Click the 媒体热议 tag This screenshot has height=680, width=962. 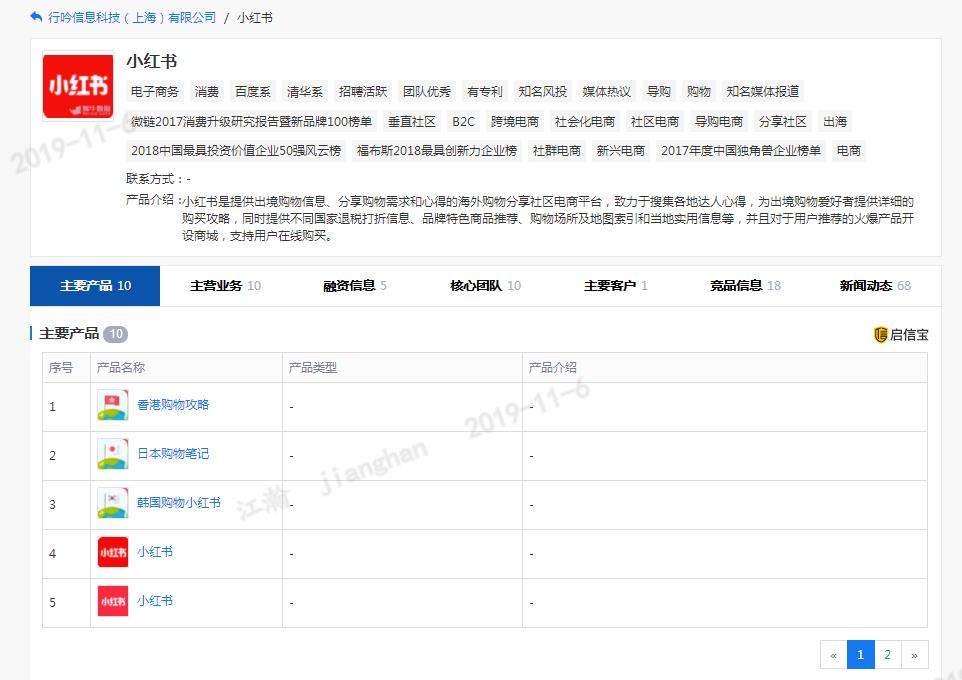(606, 91)
